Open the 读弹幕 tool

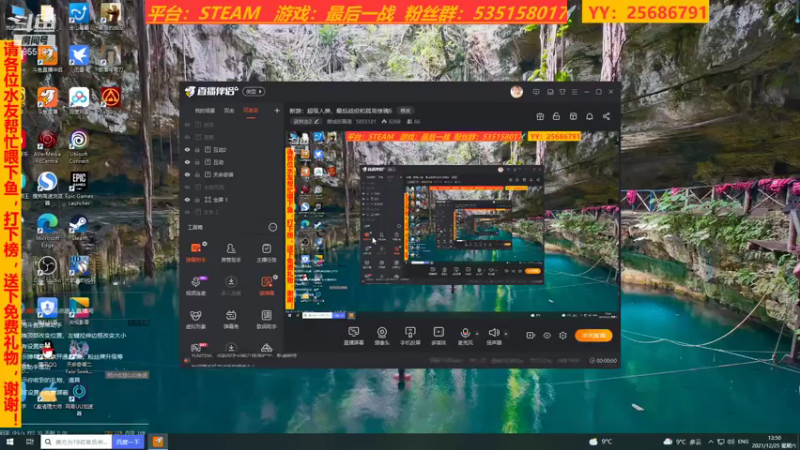[266, 286]
